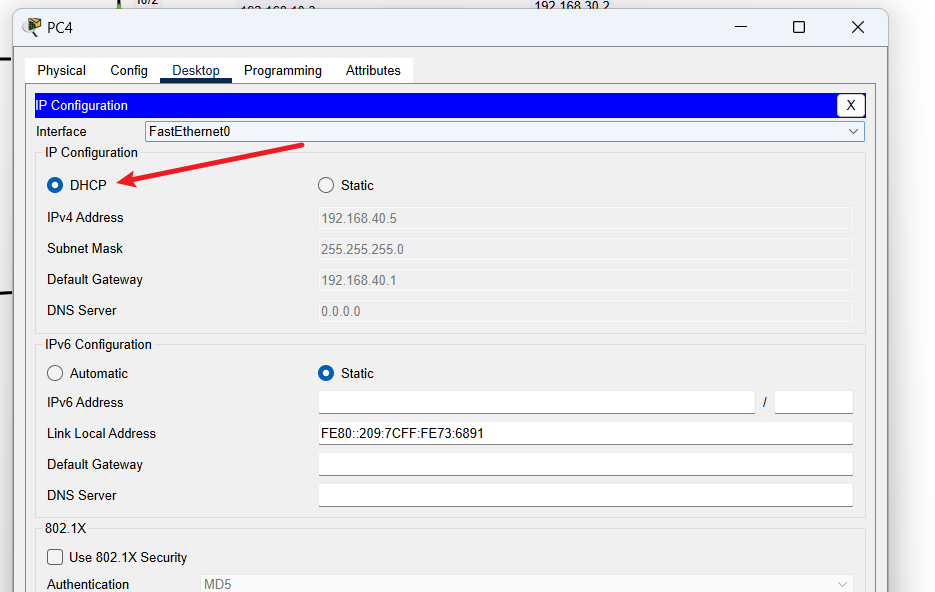Select the IPv4 Static radio button
The image size is (935, 592).
(326, 185)
